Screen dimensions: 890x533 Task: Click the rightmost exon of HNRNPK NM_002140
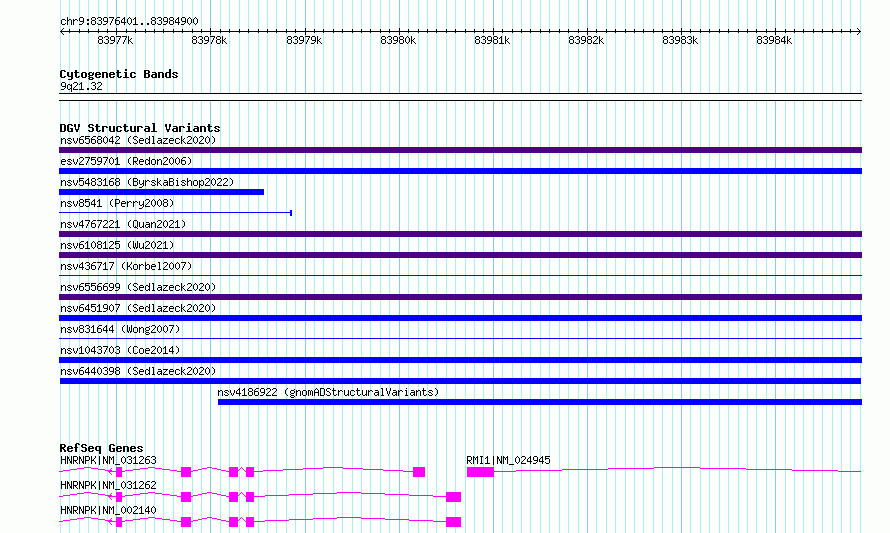pyautogui.click(x=454, y=522)
